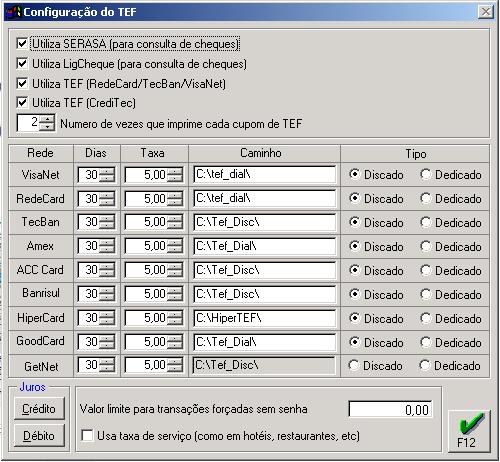Toggle Utiliza LigCheque checkbox
Screen dimensions: 500x462
[22, 63]
